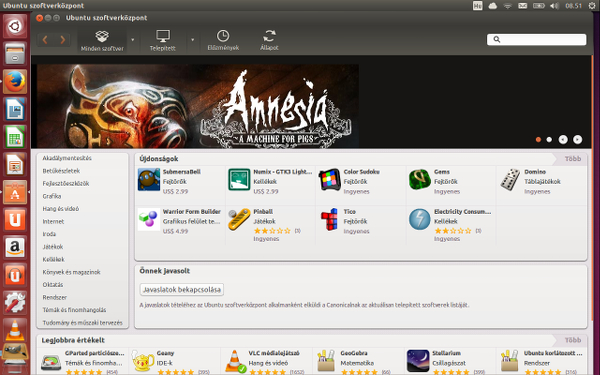Open the mail indicator in top panel
This screenshot has height=375, width=600.
(x=522, y=6)
